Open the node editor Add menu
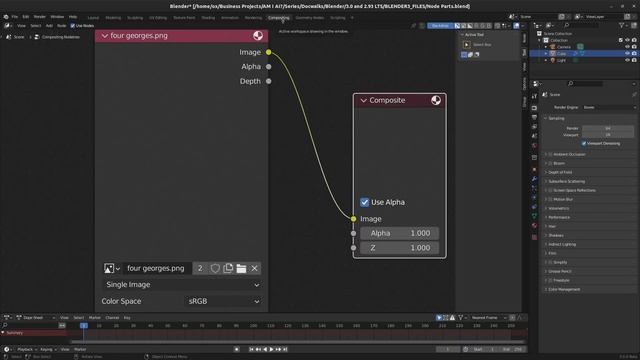The width and height of the screenshot is (640, 360). tap(49, 26)
